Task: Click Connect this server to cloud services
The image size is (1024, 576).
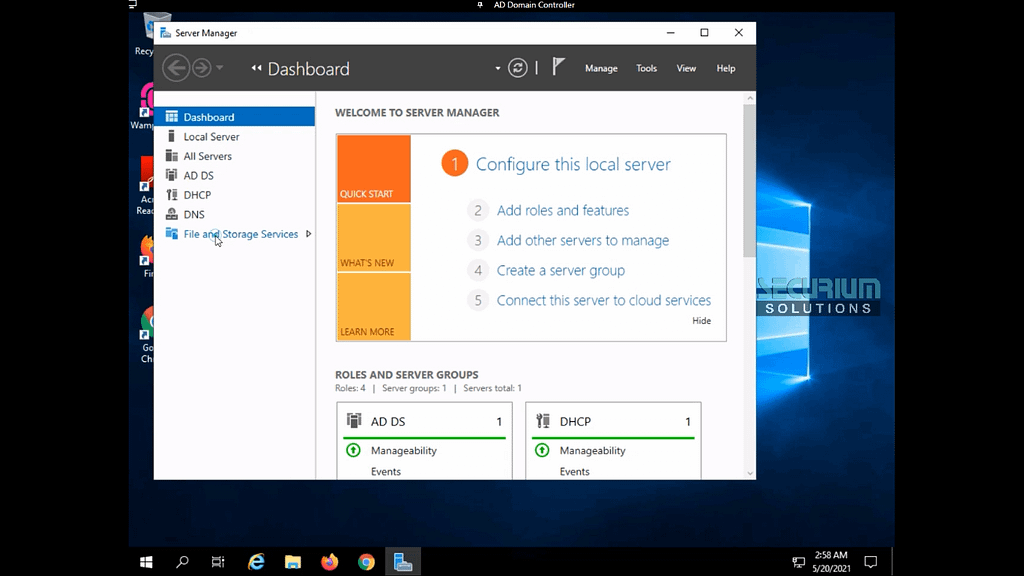Action: point(603,300)
